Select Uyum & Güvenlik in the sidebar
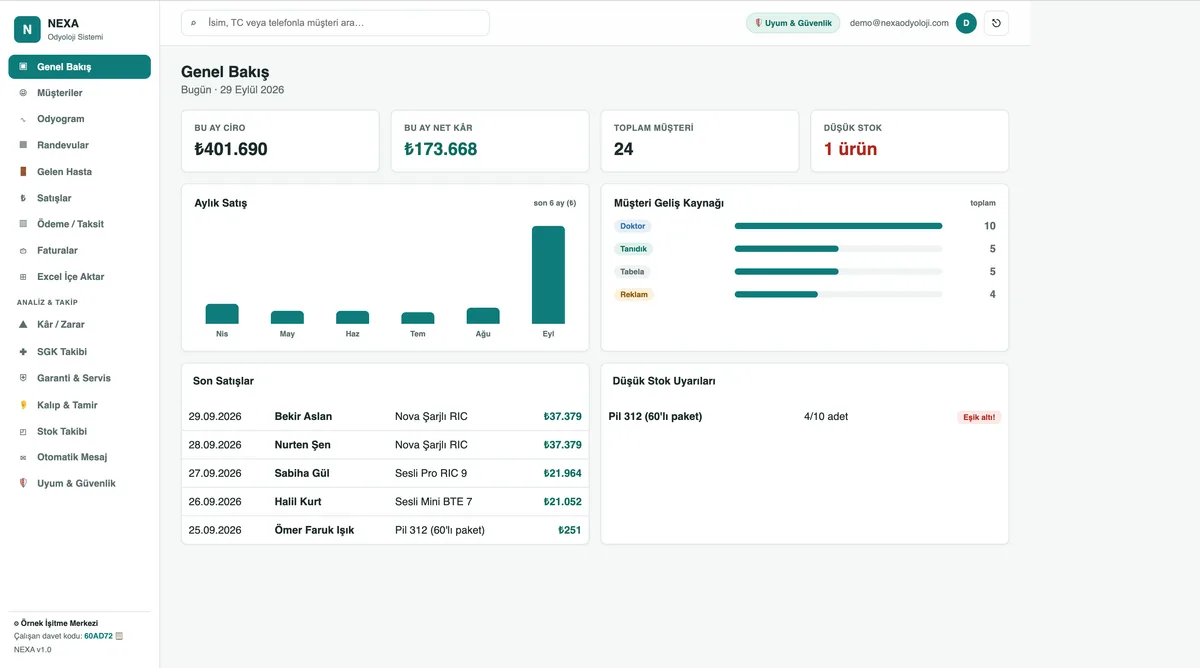1200x668 pixels. click(x=80, y=483)
